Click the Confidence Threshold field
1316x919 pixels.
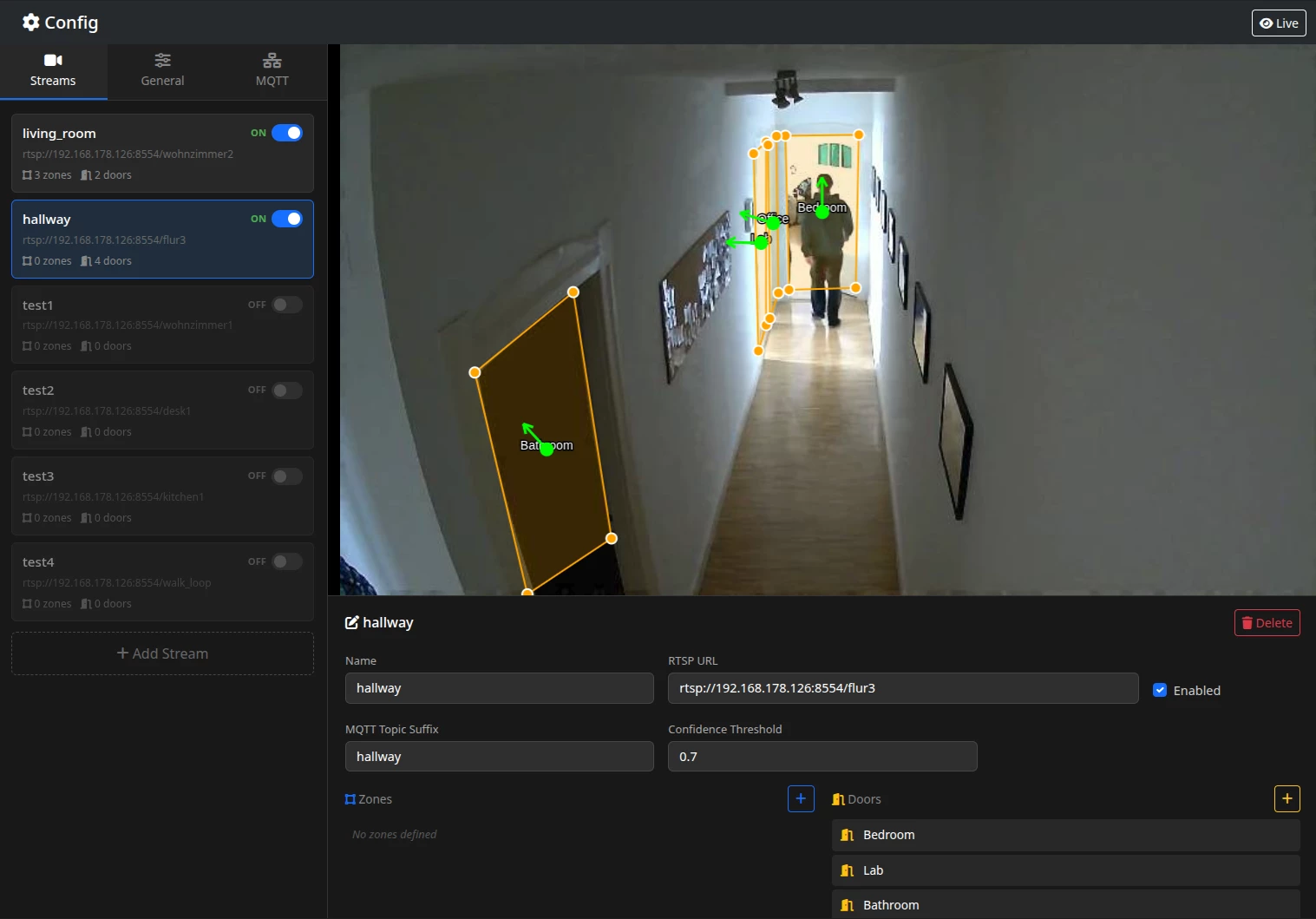tap(822, 757)
